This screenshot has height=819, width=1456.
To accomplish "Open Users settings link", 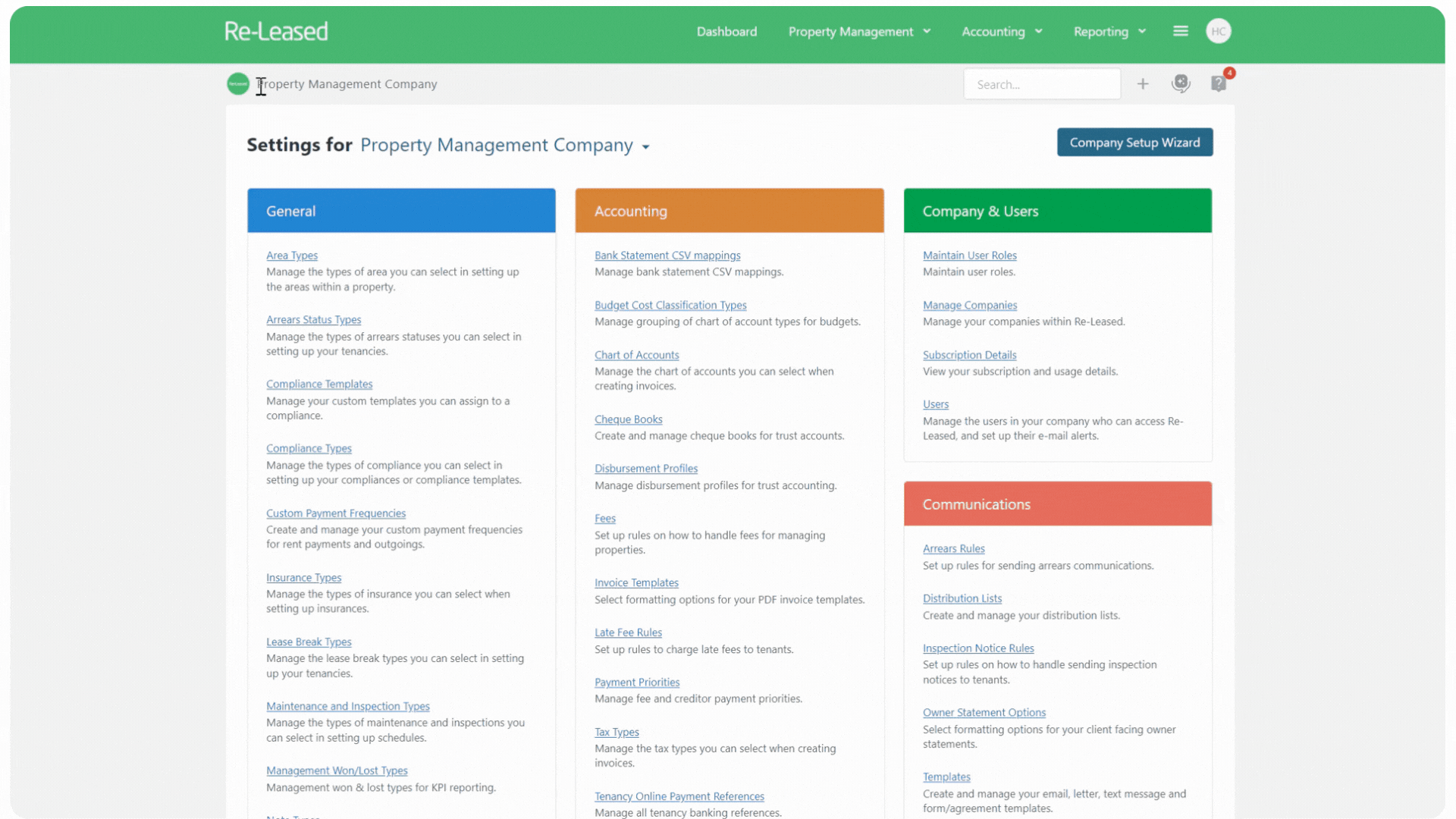I will (935, 404).
